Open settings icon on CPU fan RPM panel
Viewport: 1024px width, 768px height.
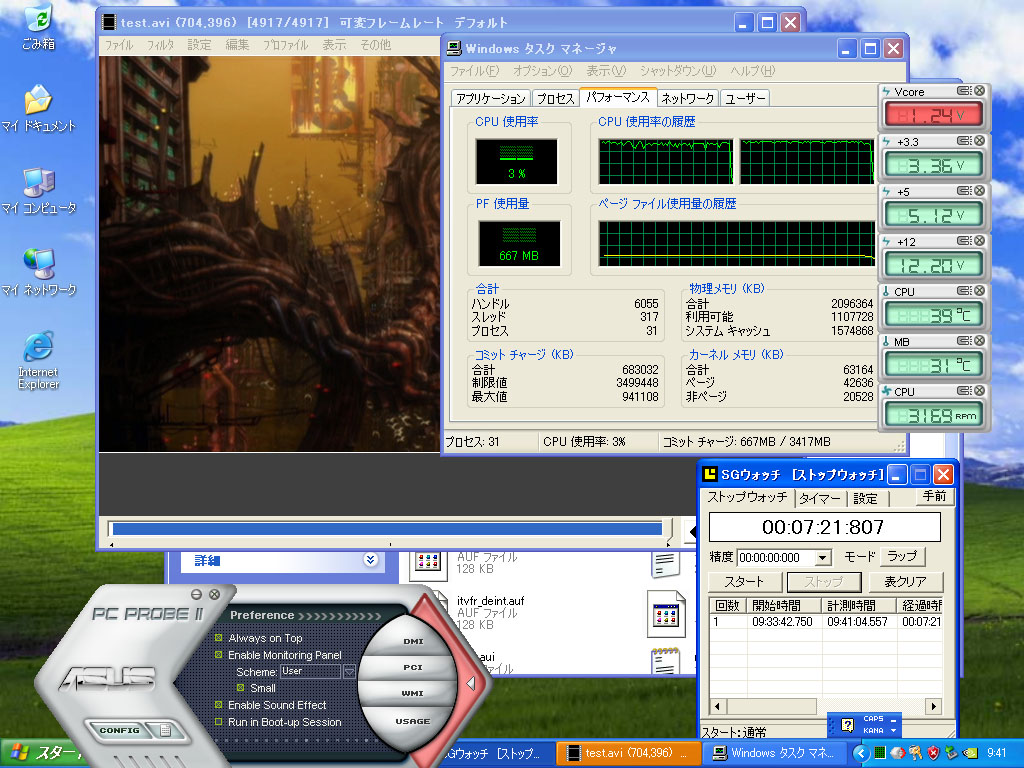965,391
